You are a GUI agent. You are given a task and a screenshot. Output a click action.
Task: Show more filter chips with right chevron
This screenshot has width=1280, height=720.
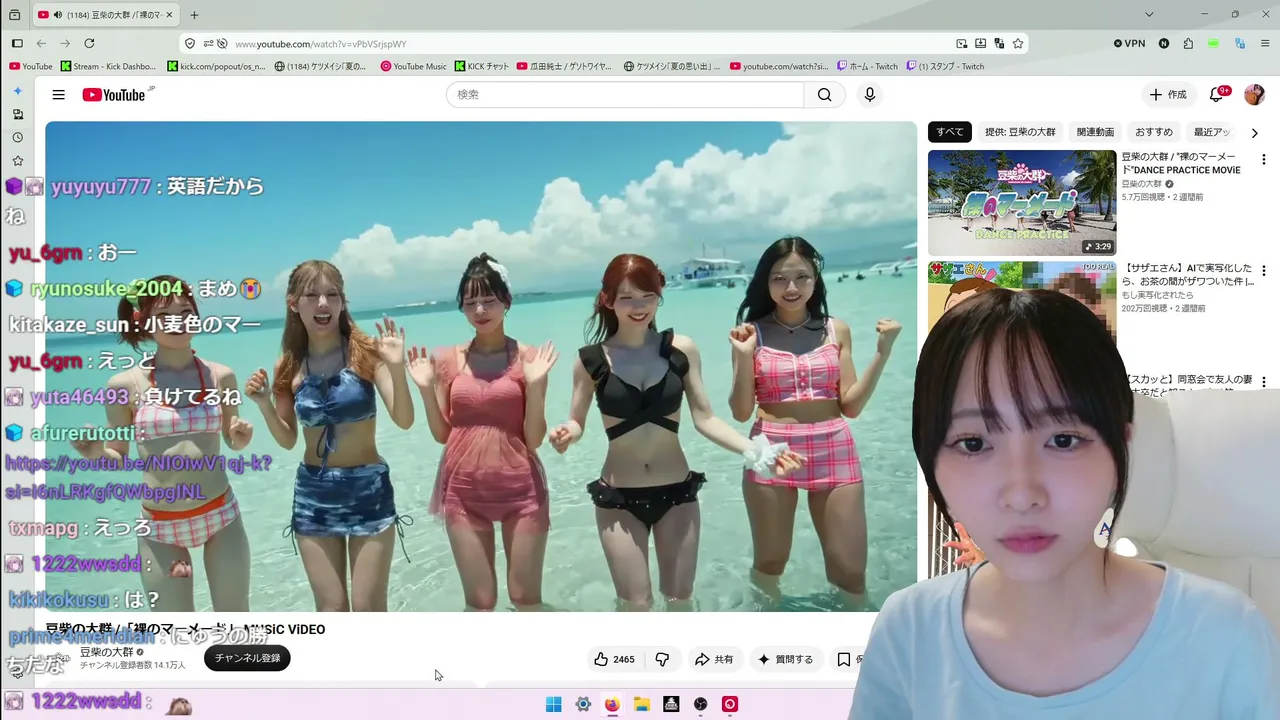(1254, 133)
